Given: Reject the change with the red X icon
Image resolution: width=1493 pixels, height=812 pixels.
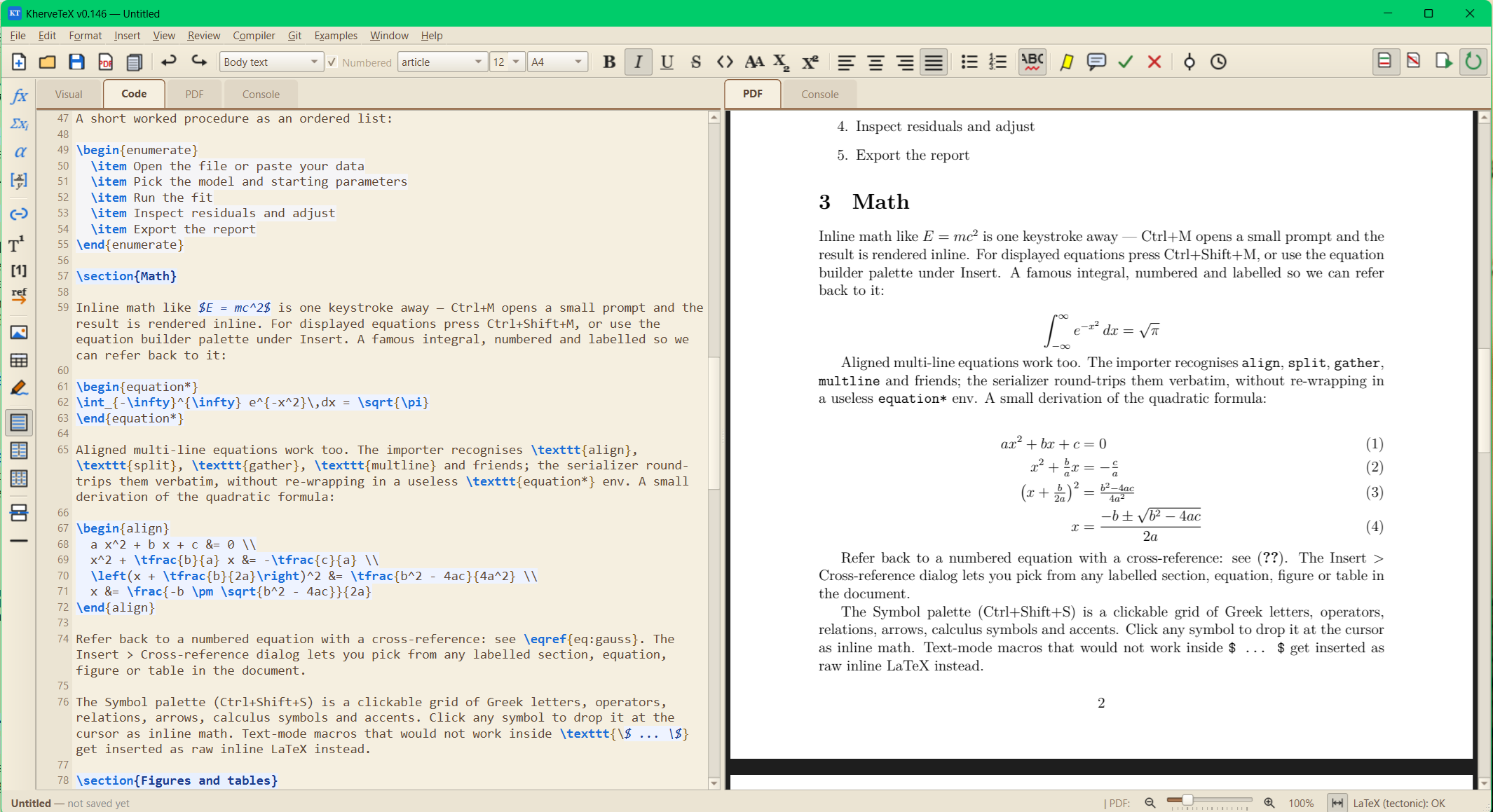Looking at the screenshot, I should 1154,62.
